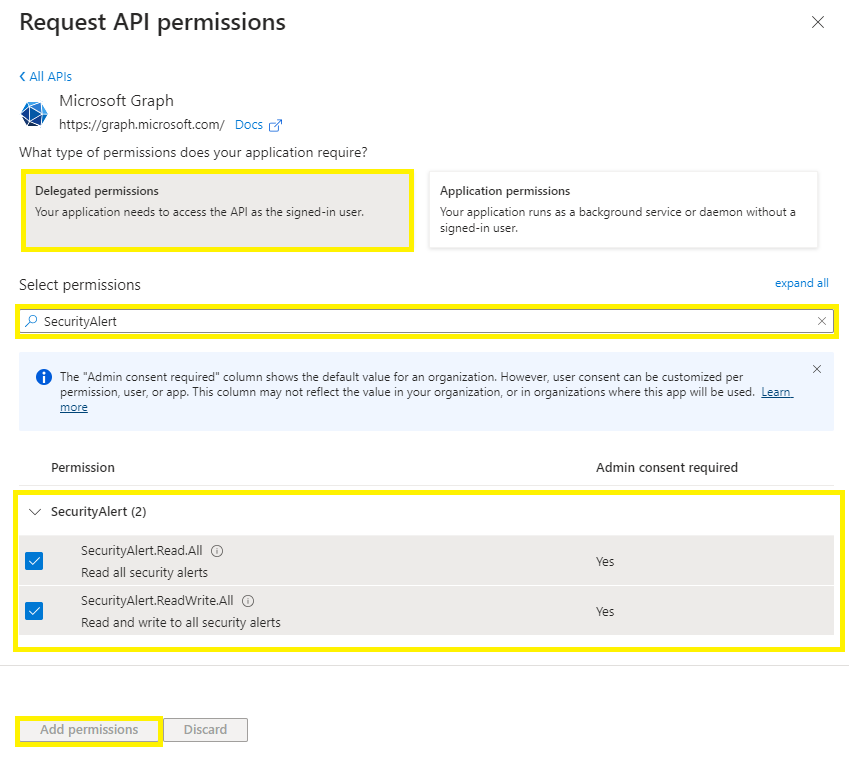
Task: Close the Request API permissions panel
Action: (x=818, y=22)
